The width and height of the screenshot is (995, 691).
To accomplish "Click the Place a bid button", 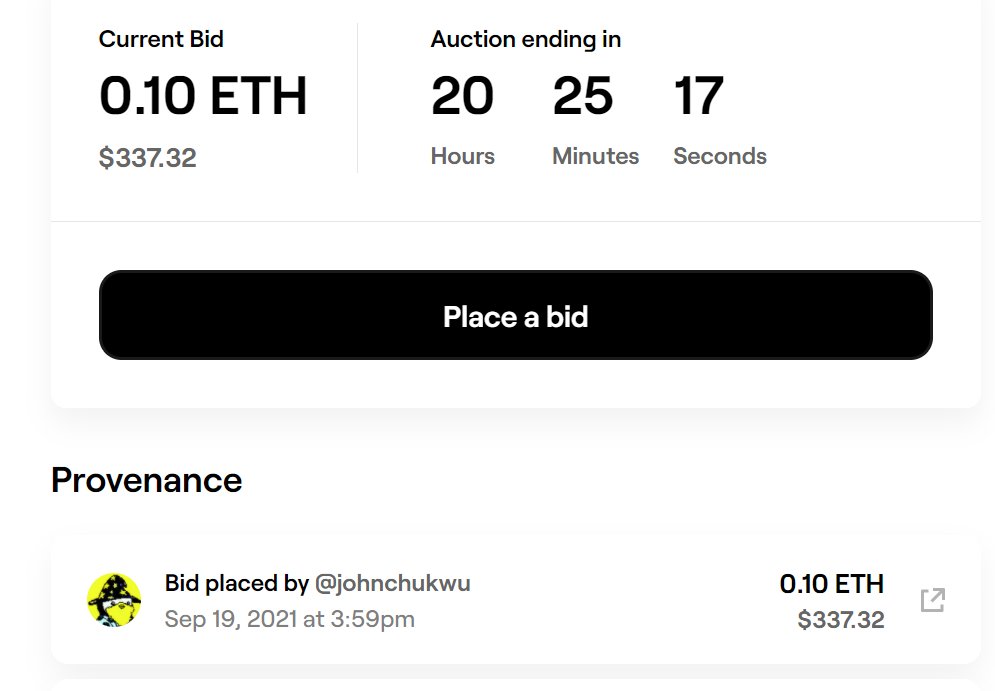I will pyautogui.click(x=515, y=315).
